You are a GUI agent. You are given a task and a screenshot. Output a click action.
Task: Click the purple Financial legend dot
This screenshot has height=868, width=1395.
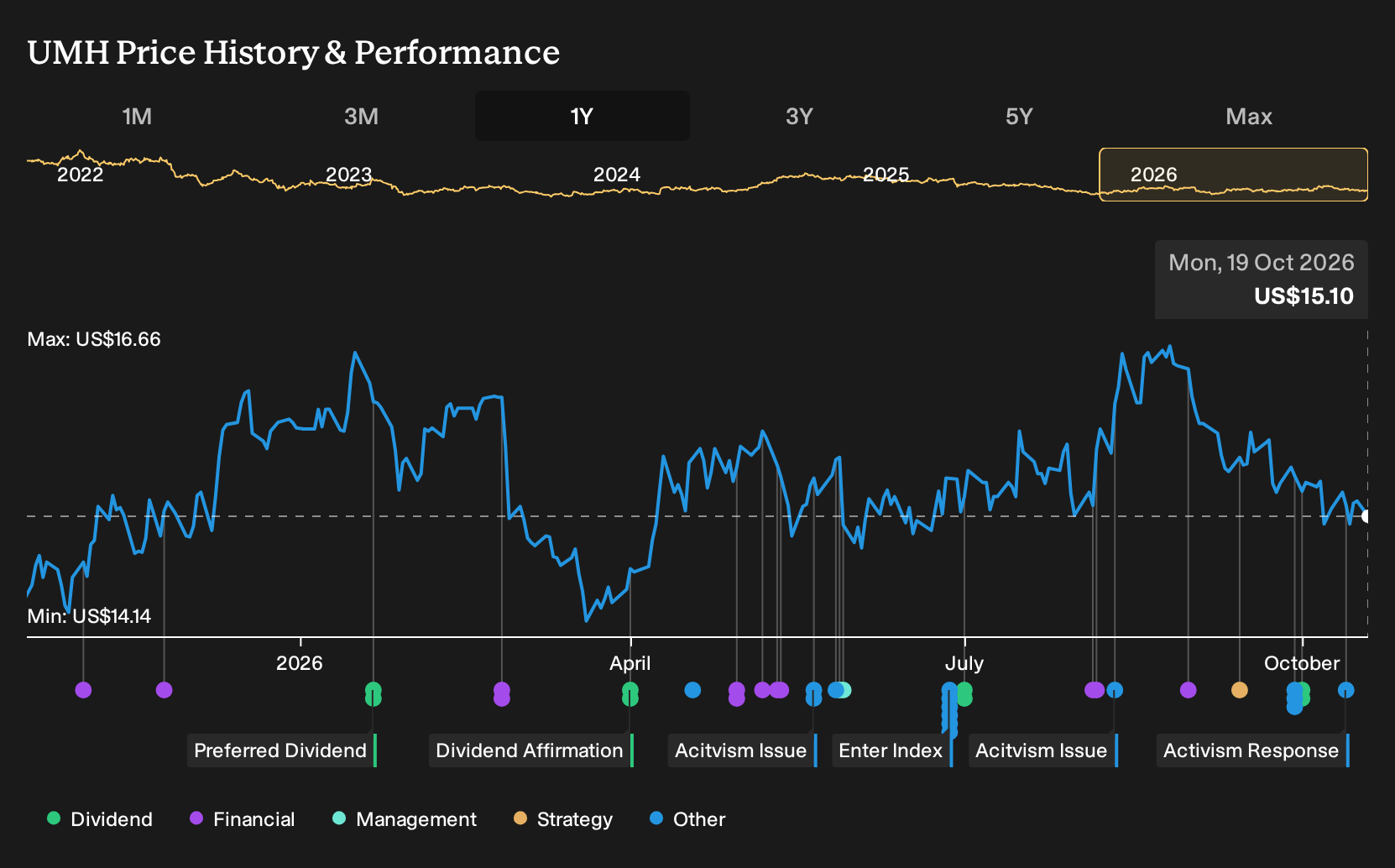196,818
